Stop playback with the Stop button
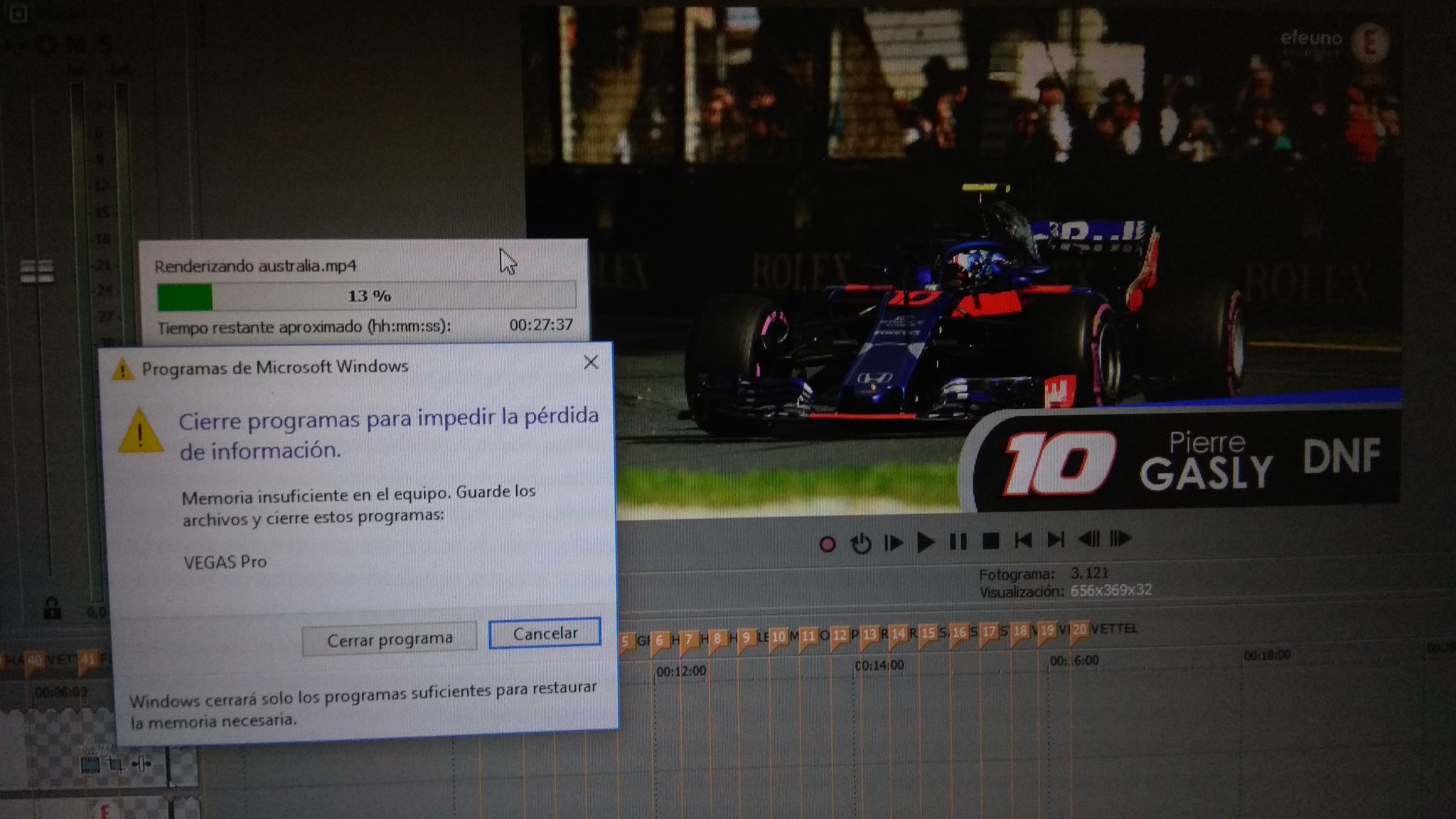1456x819 pixels. [990, 541]
